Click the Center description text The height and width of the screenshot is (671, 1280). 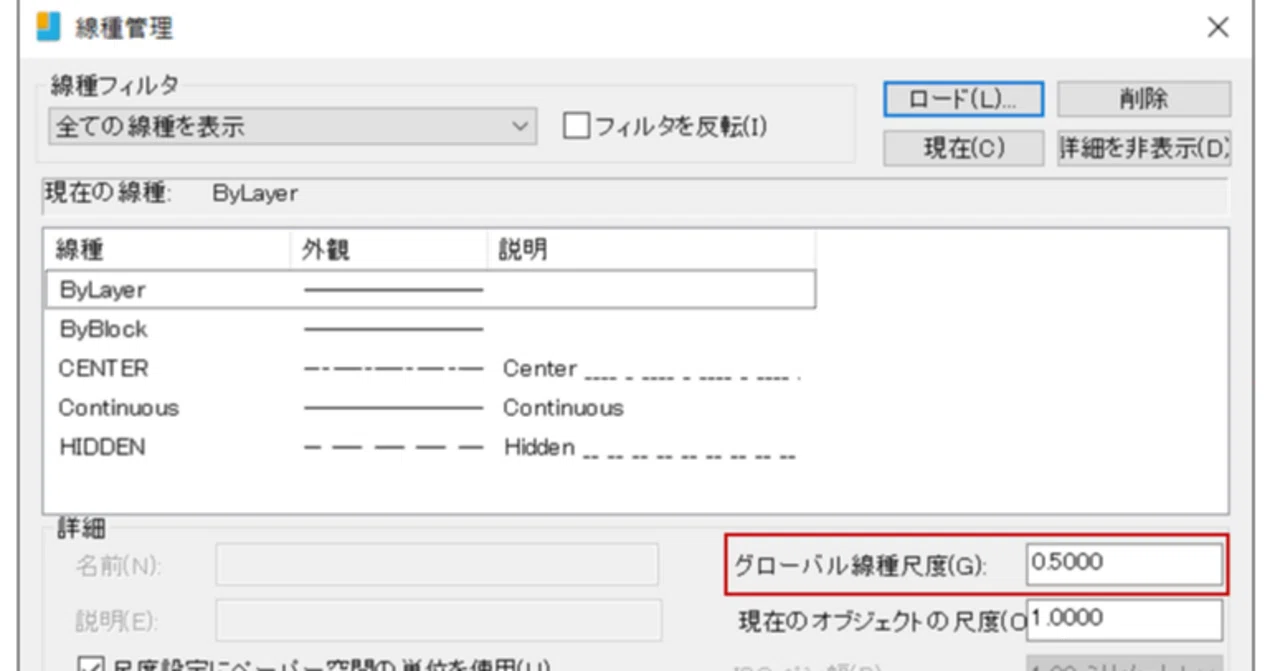pyautogui.click(x=651, y=369)
